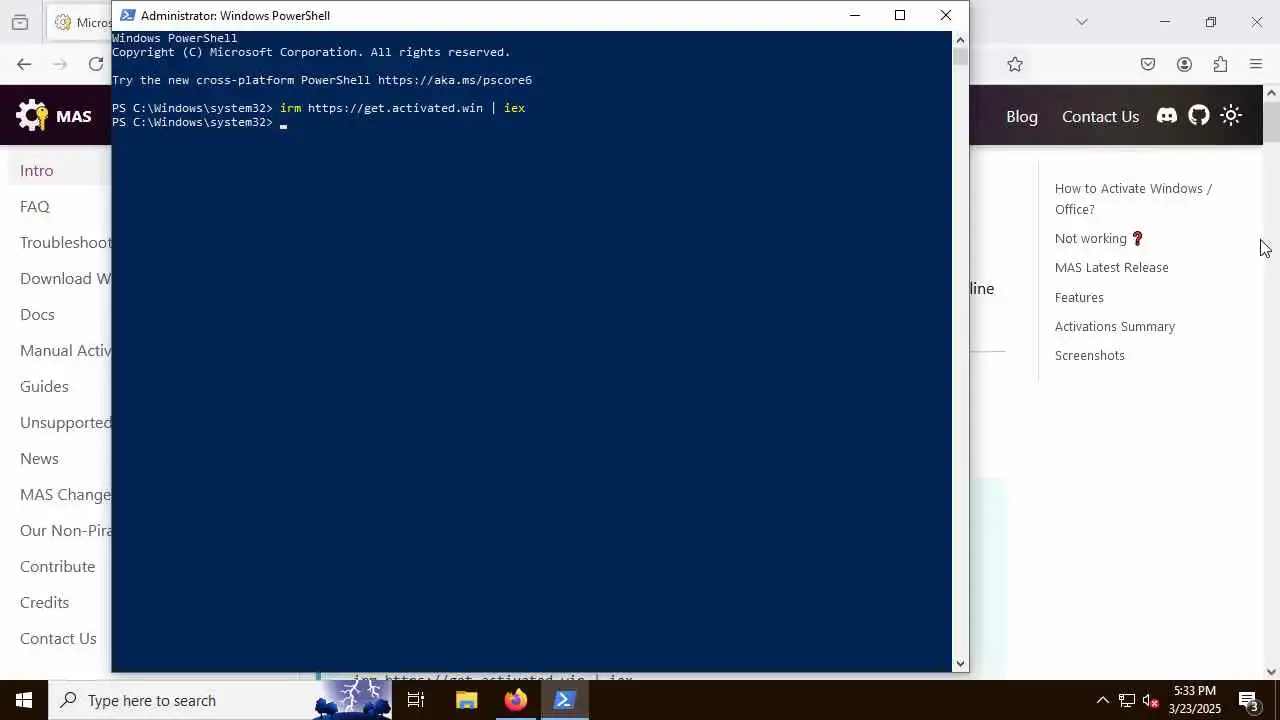Open Docs in the sidebar
Viewport: 1280px width, 720px height.
[x=37, y=314]
